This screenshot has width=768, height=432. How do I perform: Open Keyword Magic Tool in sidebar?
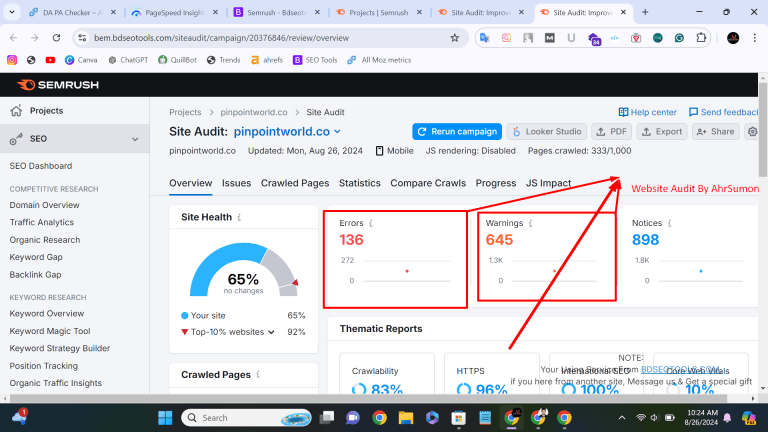(50, 331)
